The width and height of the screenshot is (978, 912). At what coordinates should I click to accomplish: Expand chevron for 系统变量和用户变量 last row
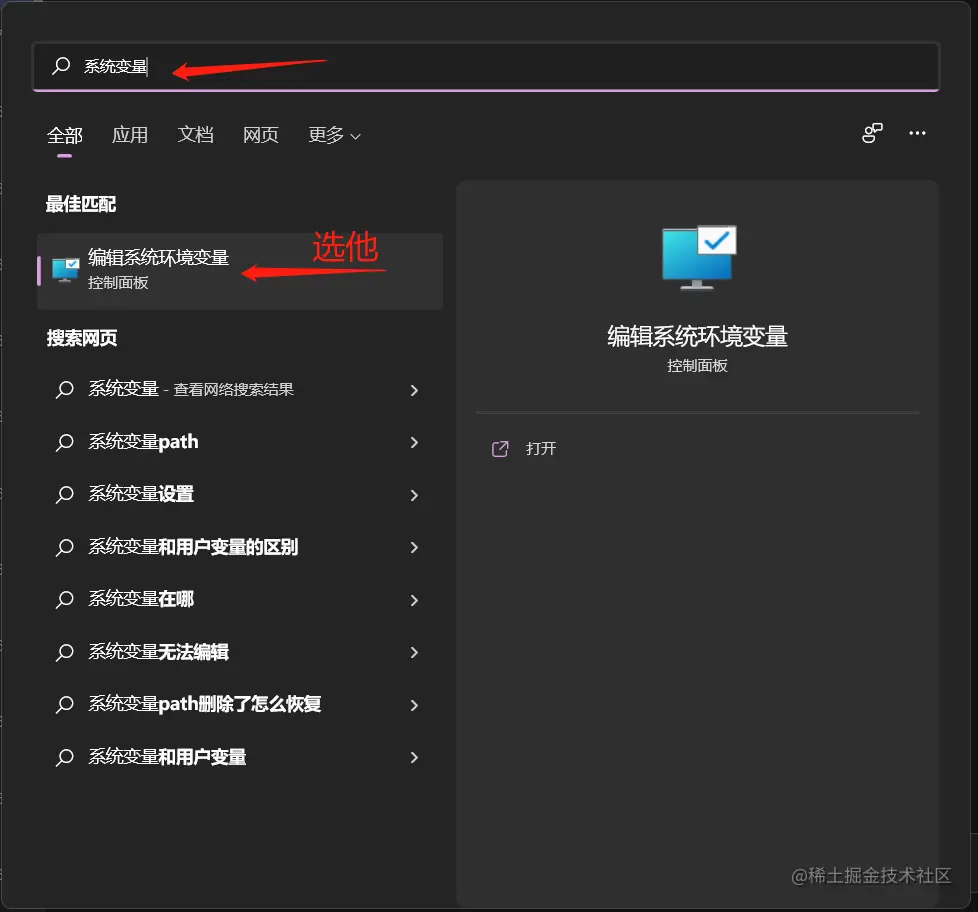(414, 757)
